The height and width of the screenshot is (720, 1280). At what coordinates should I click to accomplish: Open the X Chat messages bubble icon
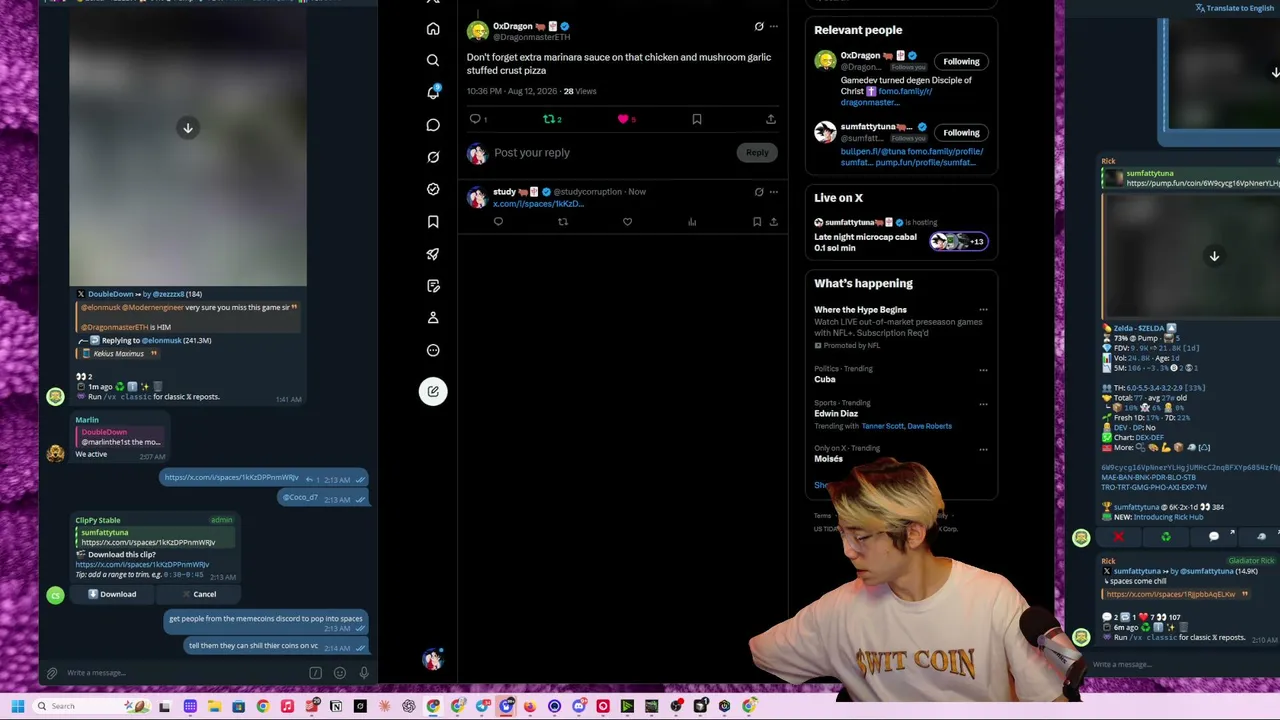coord(433,125)
